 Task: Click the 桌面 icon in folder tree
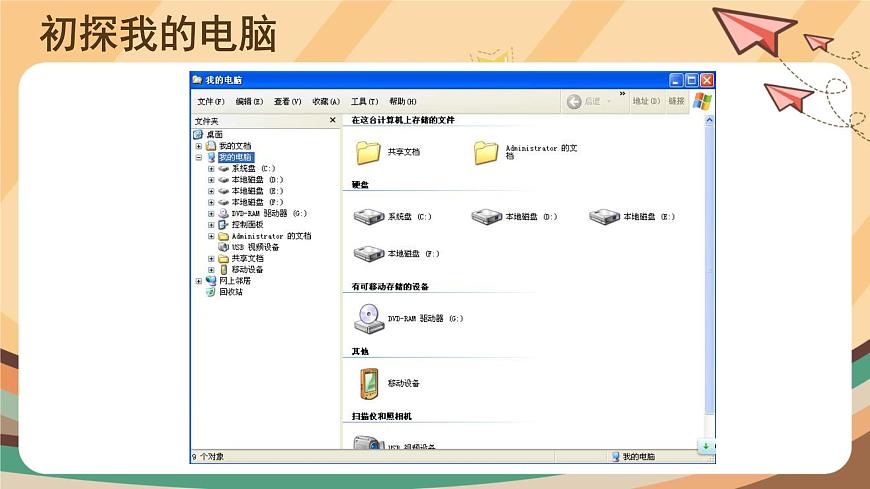coord(198,134)
